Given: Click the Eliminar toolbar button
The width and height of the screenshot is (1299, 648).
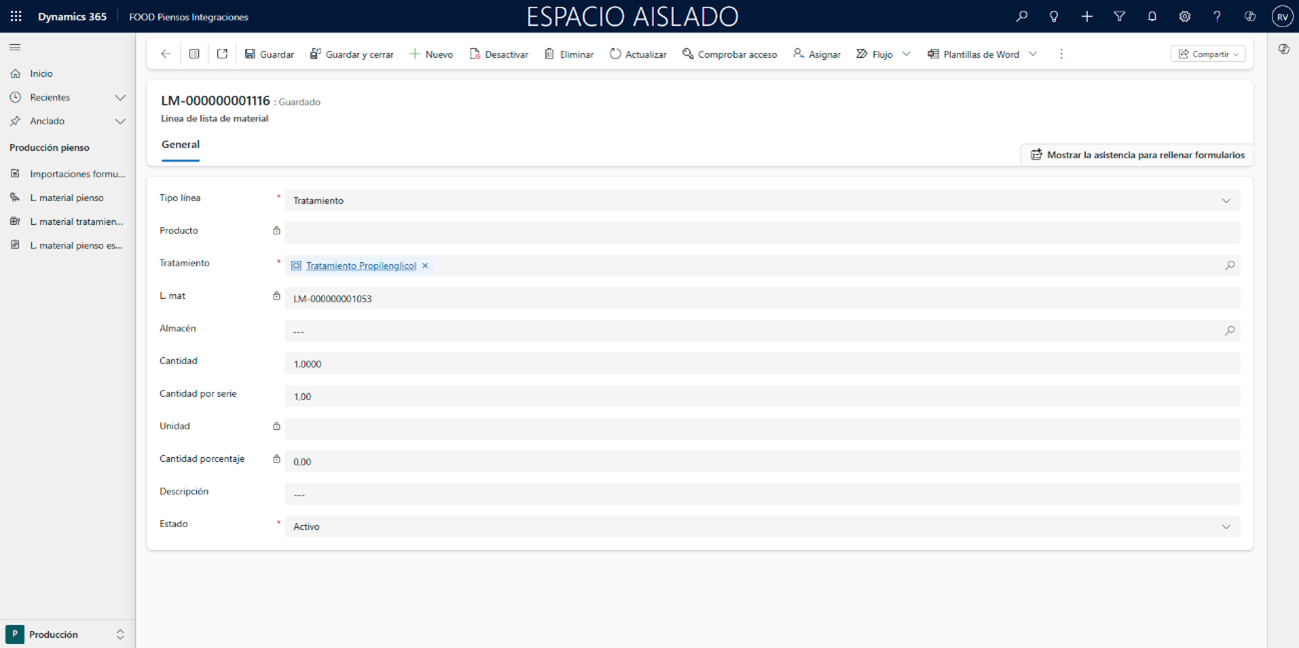Looking at the screenshot, I should click(x=568, y=54).
